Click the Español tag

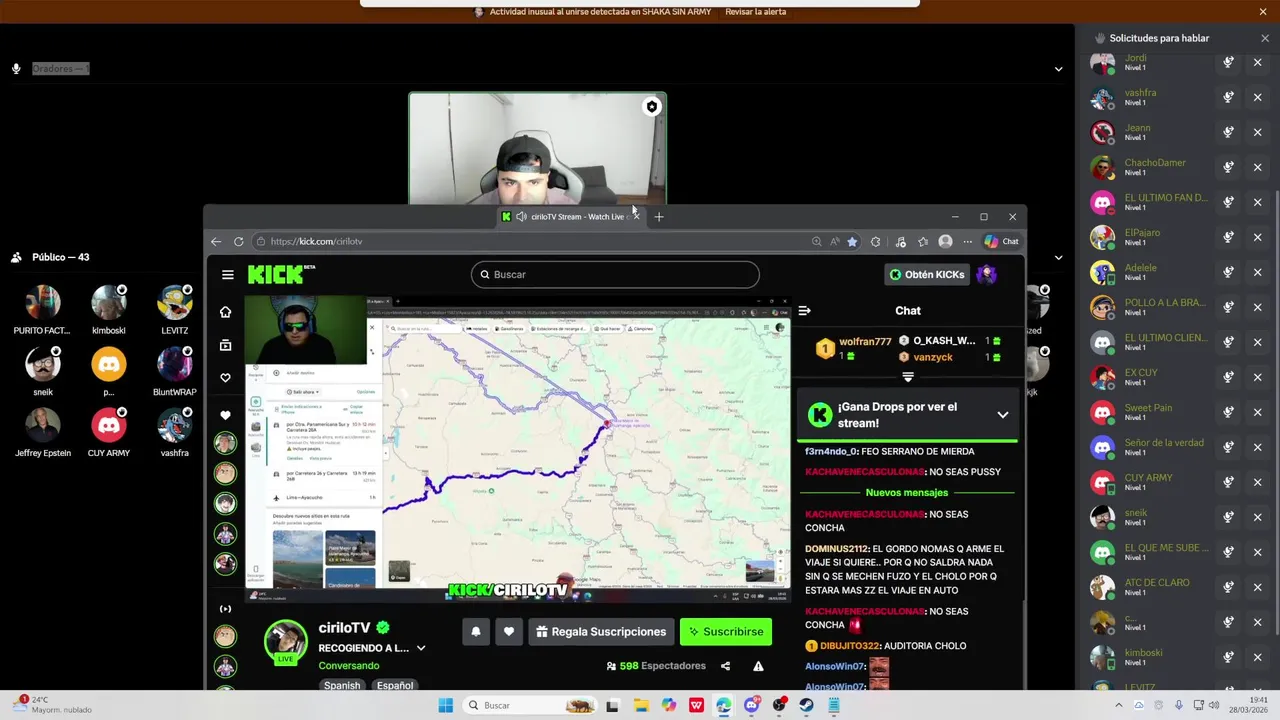click(395, 685)
